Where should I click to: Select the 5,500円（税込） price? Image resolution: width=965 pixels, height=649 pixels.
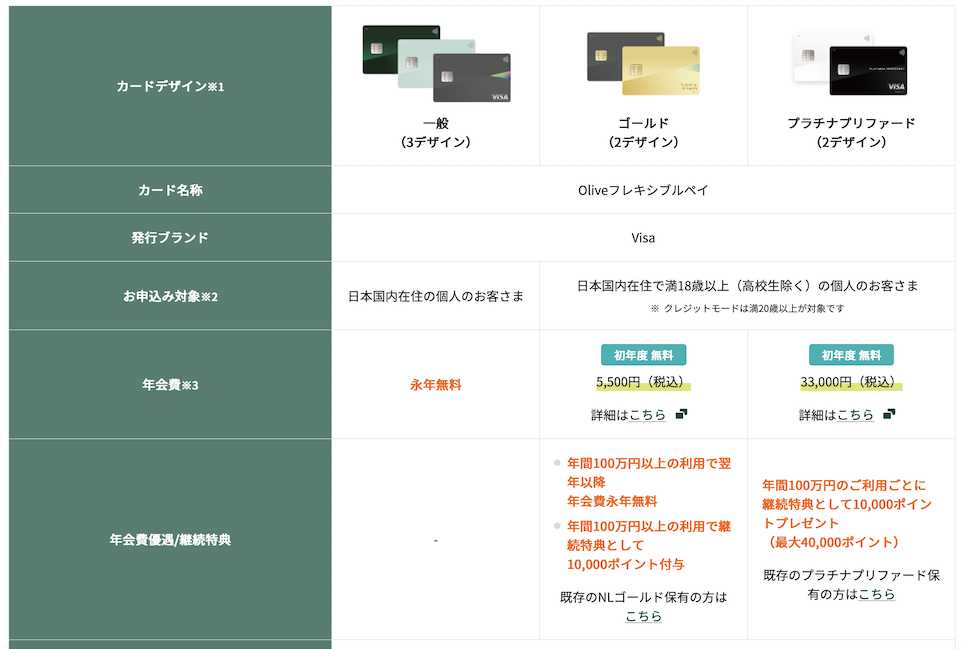pyautogui.click(x=643, y=382)
